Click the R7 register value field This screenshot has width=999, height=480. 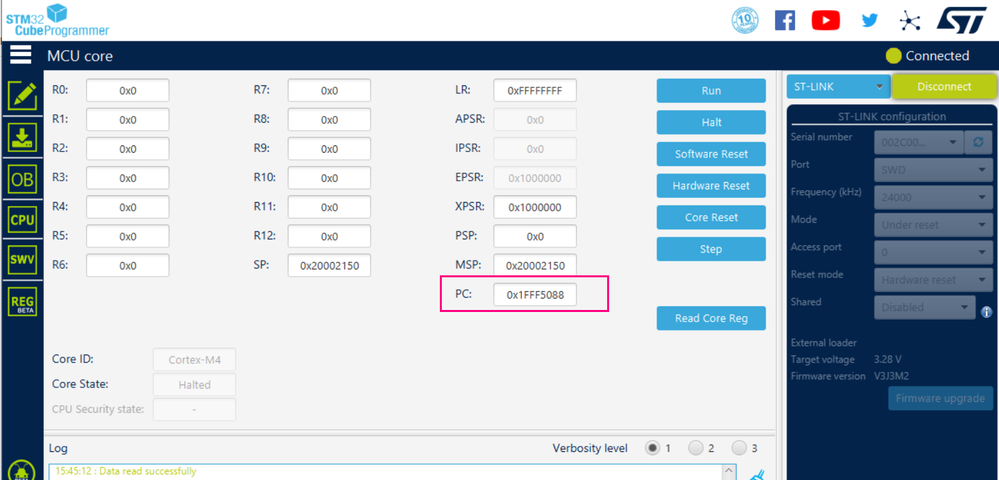pyautogui.click(x=329, y=91)
